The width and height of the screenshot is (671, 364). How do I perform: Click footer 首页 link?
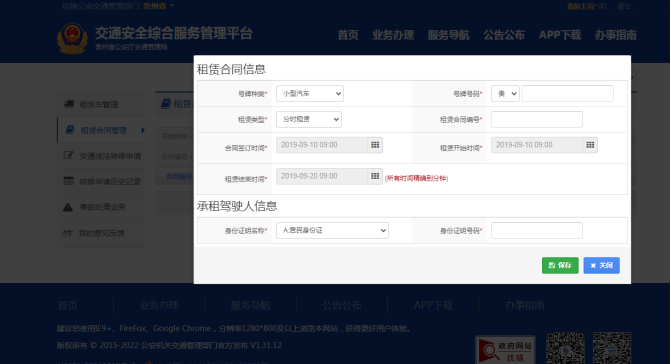tap(68, 305)
